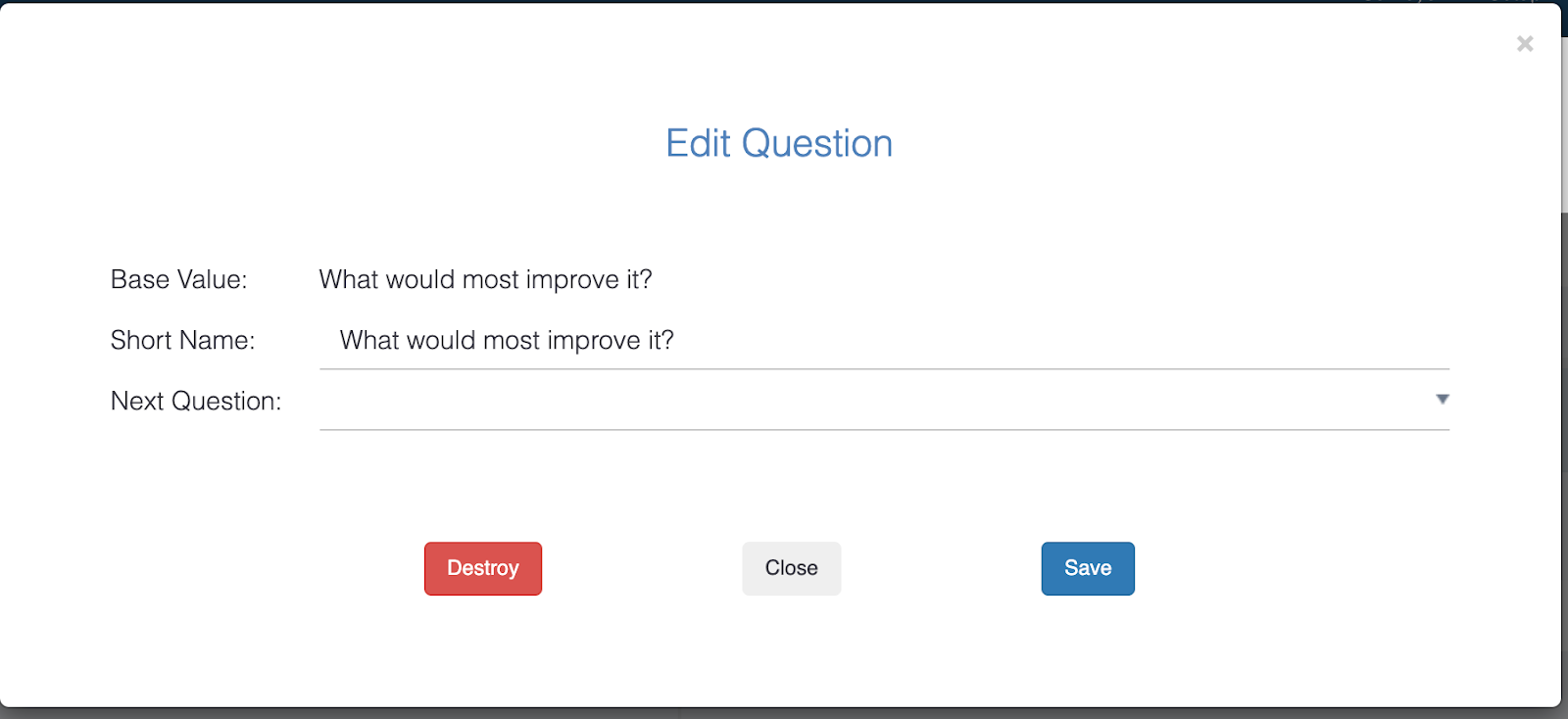Click the dimmed backdrop below the dialog
This screenshot has height=719, width=1568.
point(784,713)
